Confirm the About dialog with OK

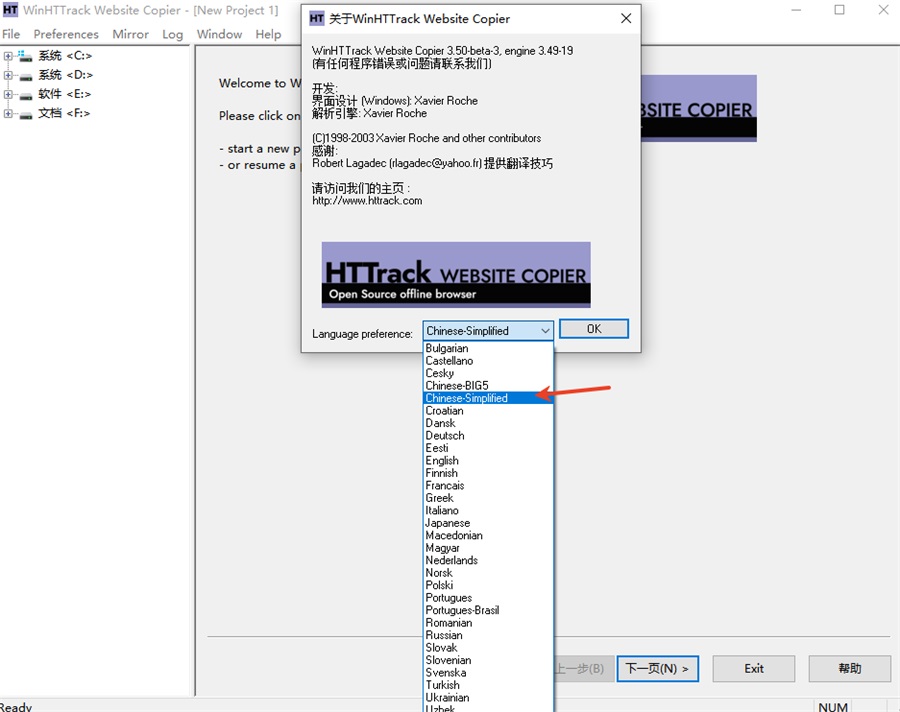[x=594, y=329]
